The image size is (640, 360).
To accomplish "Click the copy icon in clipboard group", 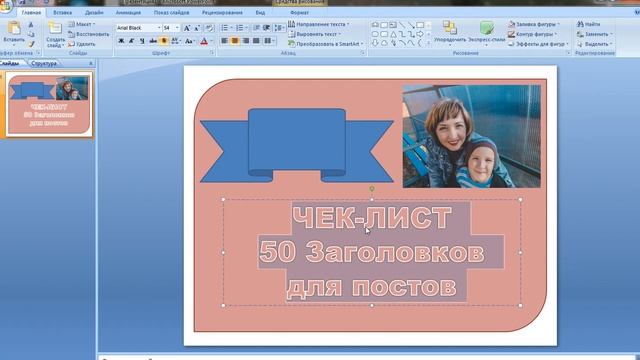I will tap(31, 34).
